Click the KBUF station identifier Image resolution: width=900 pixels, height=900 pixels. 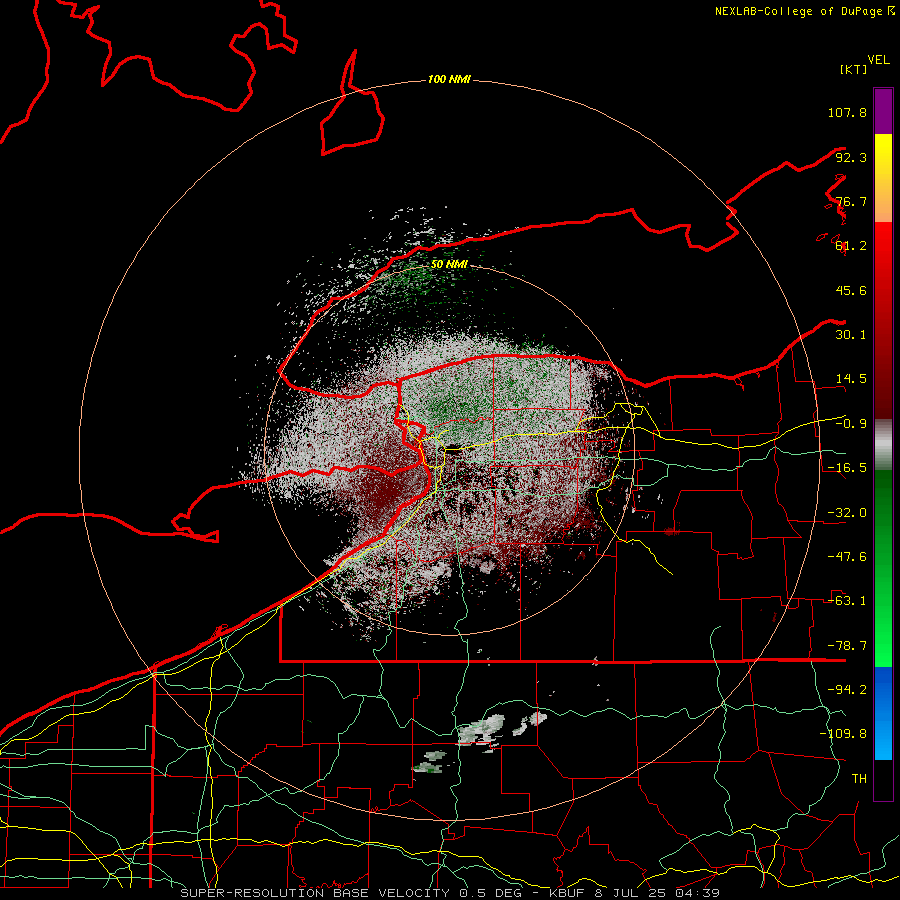point(565,893)
